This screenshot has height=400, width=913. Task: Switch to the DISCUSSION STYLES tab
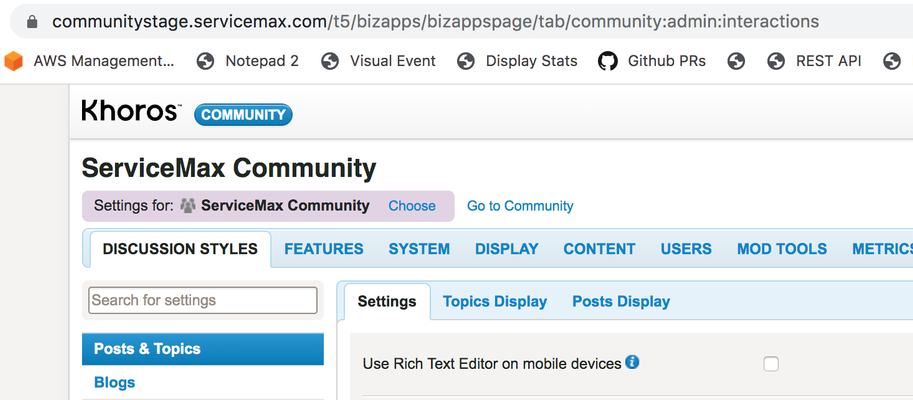(x=180, y=249)
